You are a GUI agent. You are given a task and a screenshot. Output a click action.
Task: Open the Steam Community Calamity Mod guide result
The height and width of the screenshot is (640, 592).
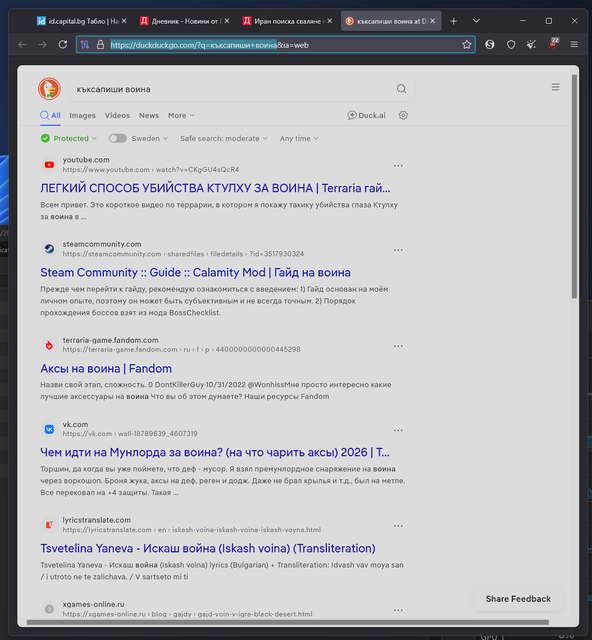tap(195, 272)
